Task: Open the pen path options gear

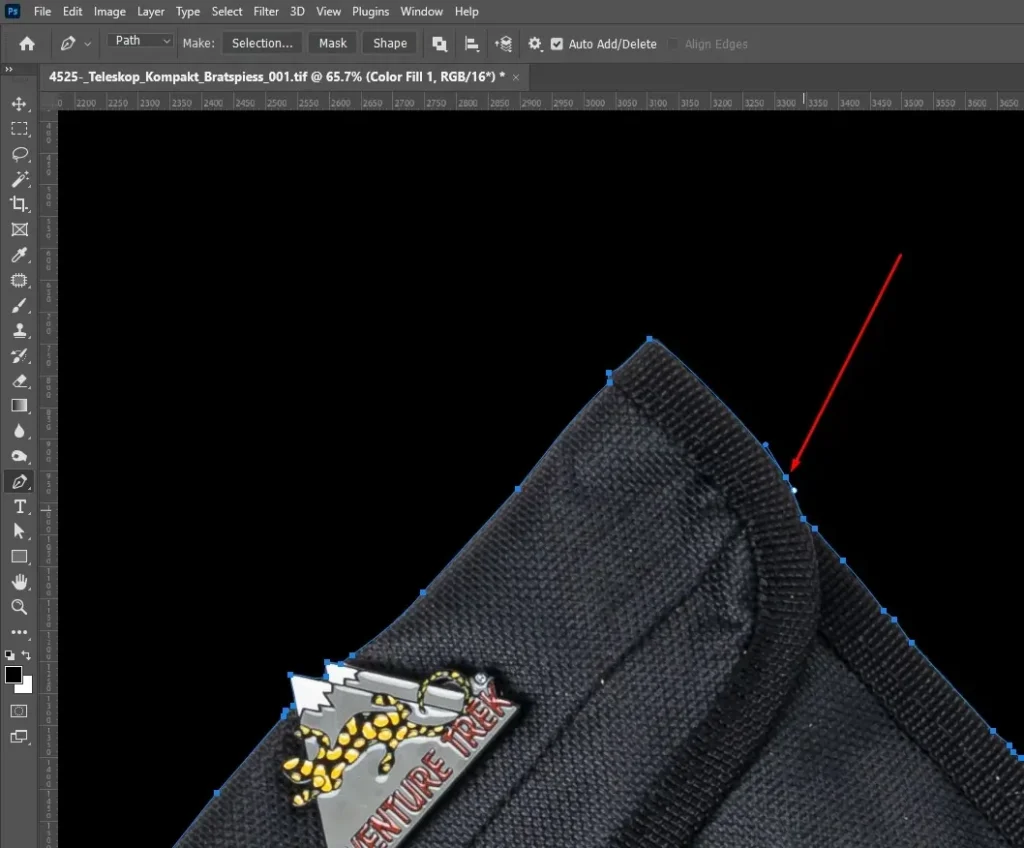Action: [534, 44]
